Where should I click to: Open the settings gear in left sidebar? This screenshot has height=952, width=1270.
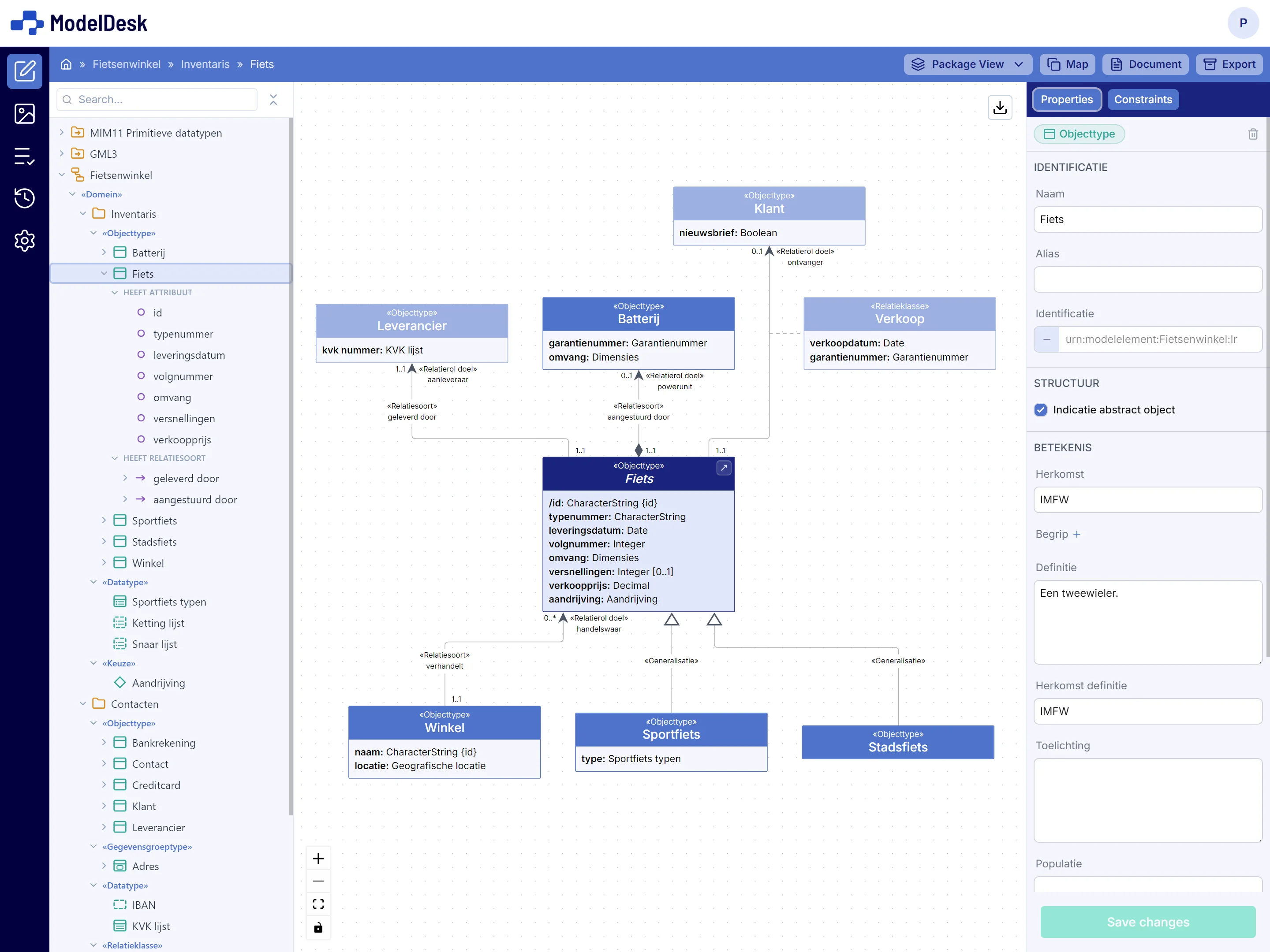pyautogui.click(x=25, y=241)
